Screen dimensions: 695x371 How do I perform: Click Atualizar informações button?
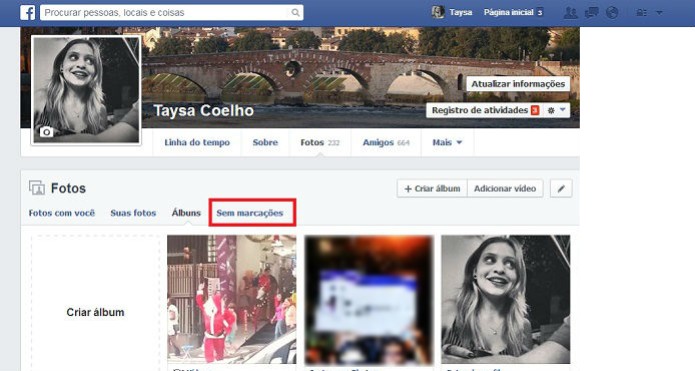coord(518,84)
